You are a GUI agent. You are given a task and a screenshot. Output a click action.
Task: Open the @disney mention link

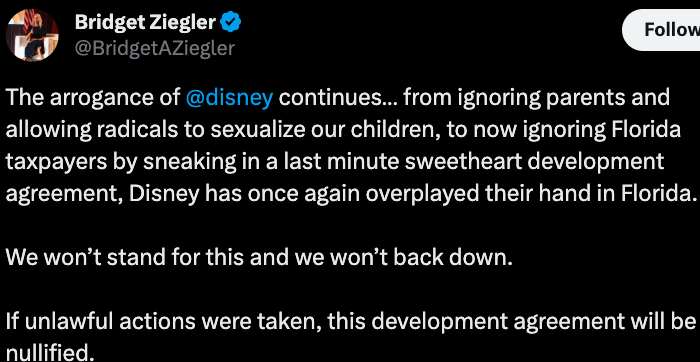(229, 98)
